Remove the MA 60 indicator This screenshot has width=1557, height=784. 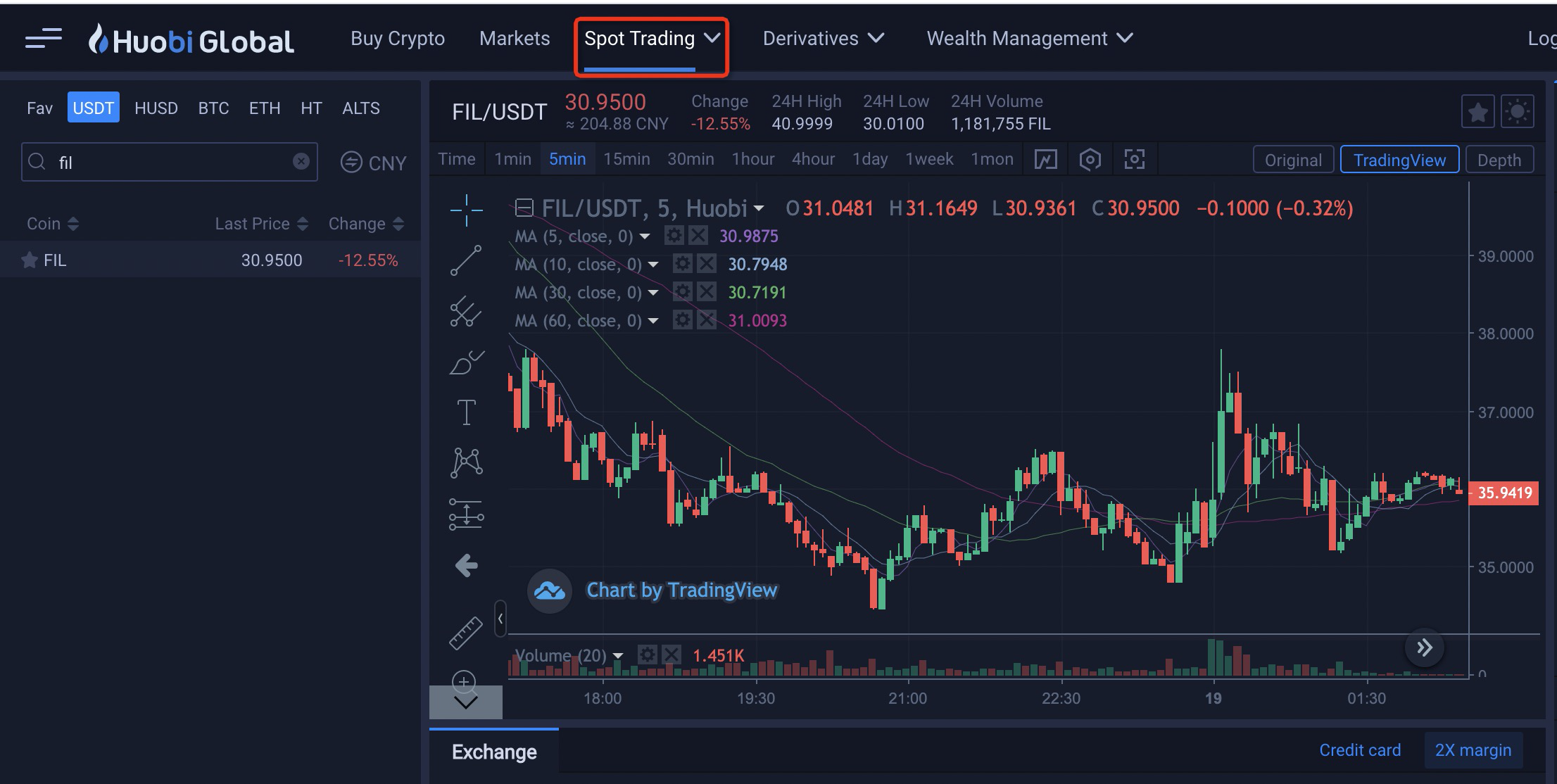(x=707, y=320)
